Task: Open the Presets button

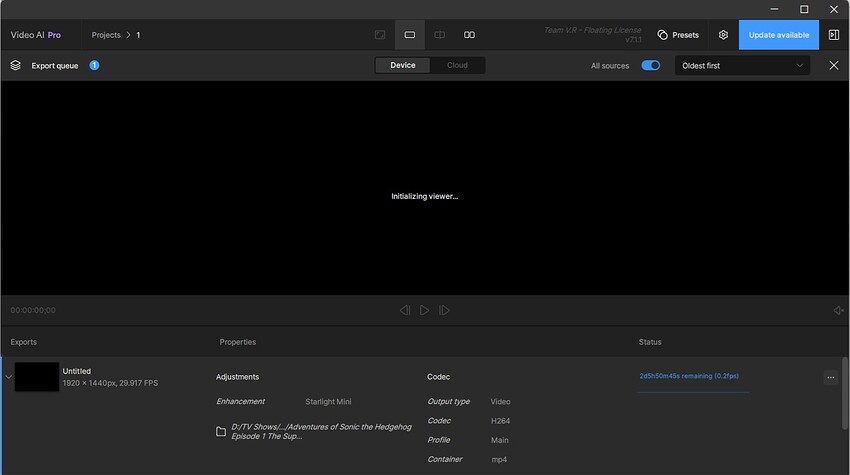Action: point(678,35)
